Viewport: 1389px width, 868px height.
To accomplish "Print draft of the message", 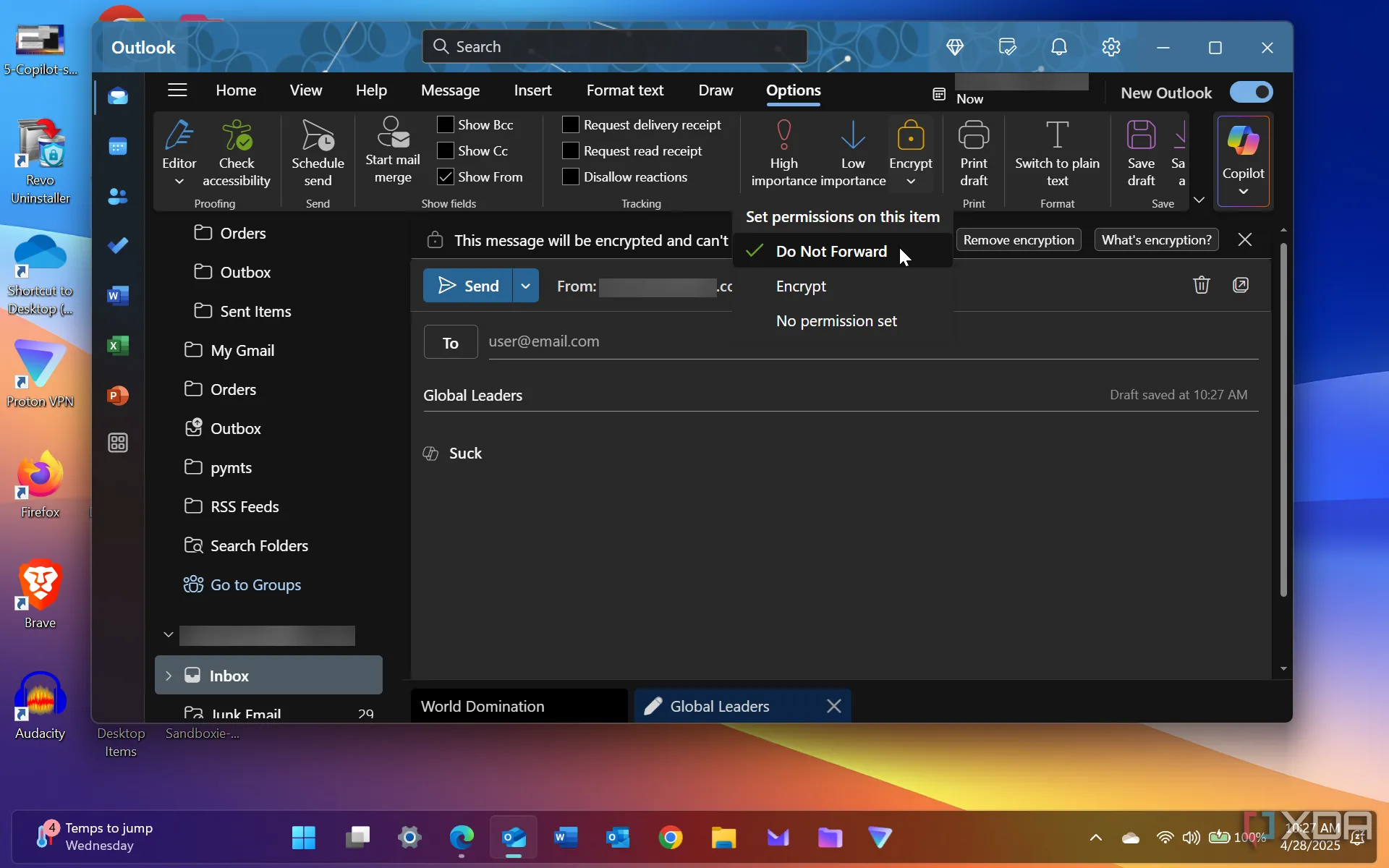I will (x=974, y=153).
